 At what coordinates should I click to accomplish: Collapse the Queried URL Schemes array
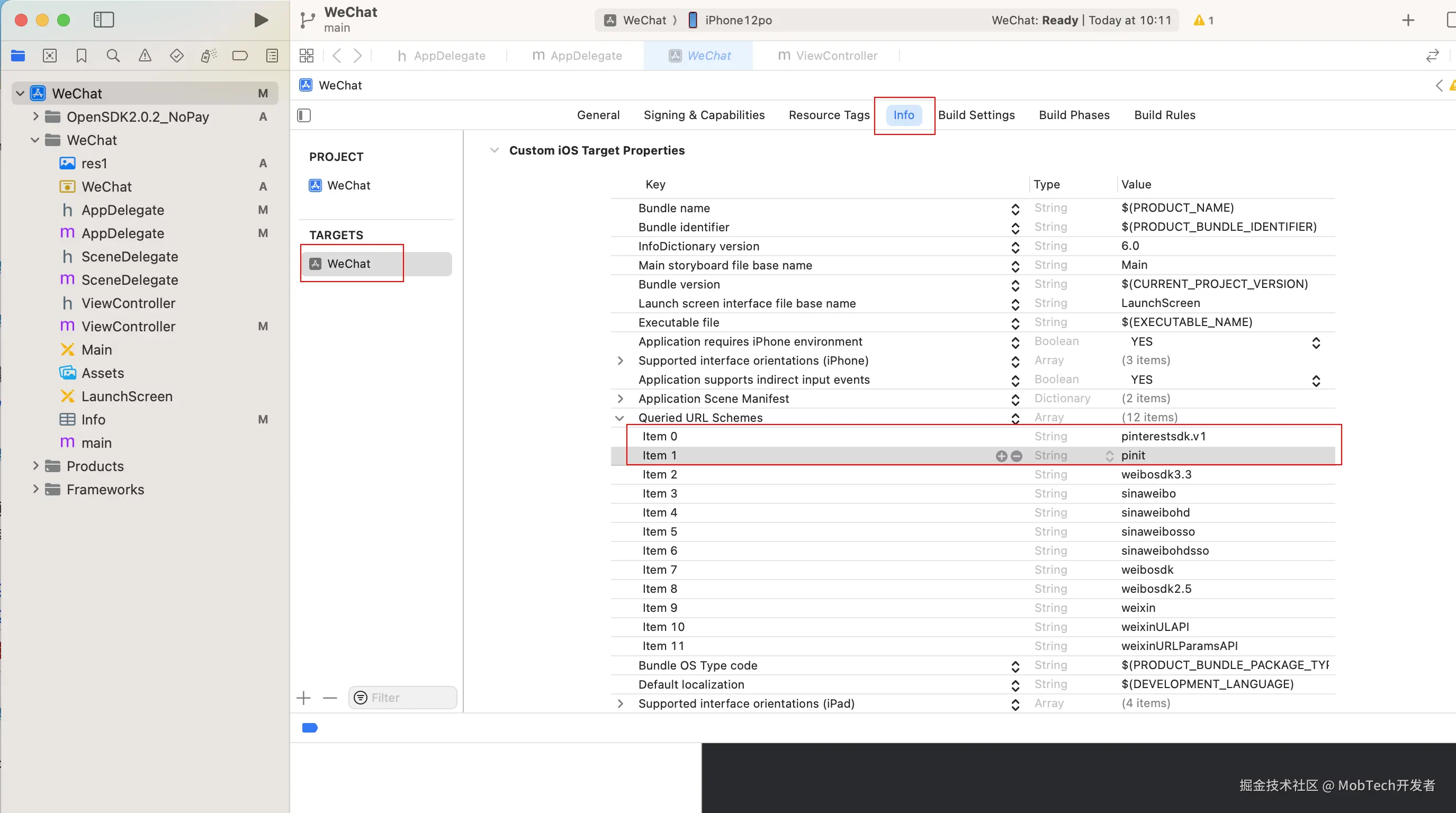coord(619,418)
